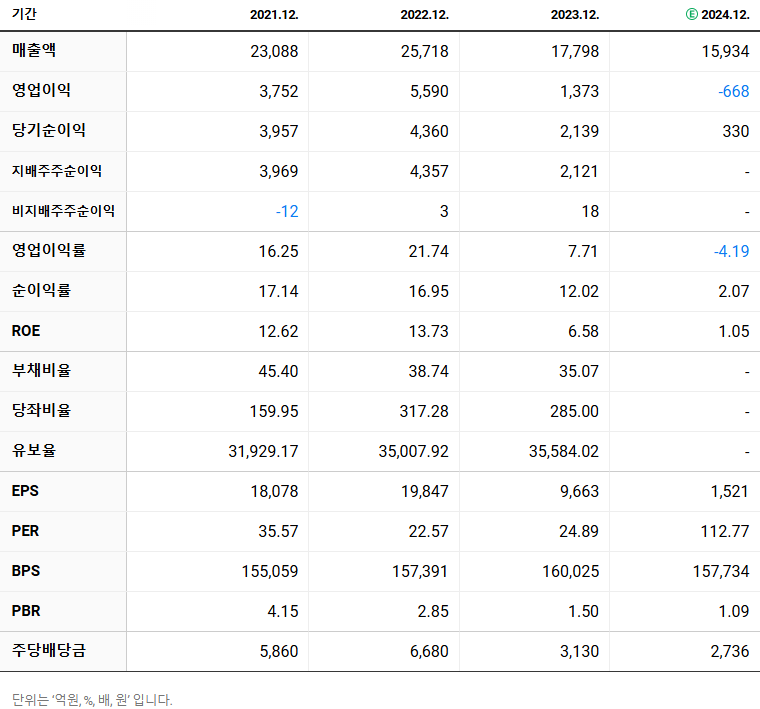Viewport: 760px width, 709px height.
Task: Click the ROE value 1.05
Action: click(x=734, y=331)
